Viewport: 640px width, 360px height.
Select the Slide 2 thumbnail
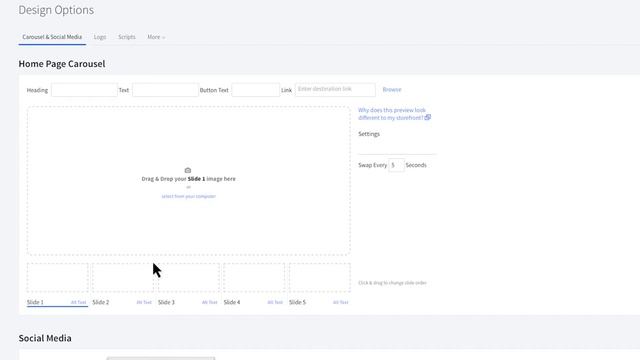(123, 278)
